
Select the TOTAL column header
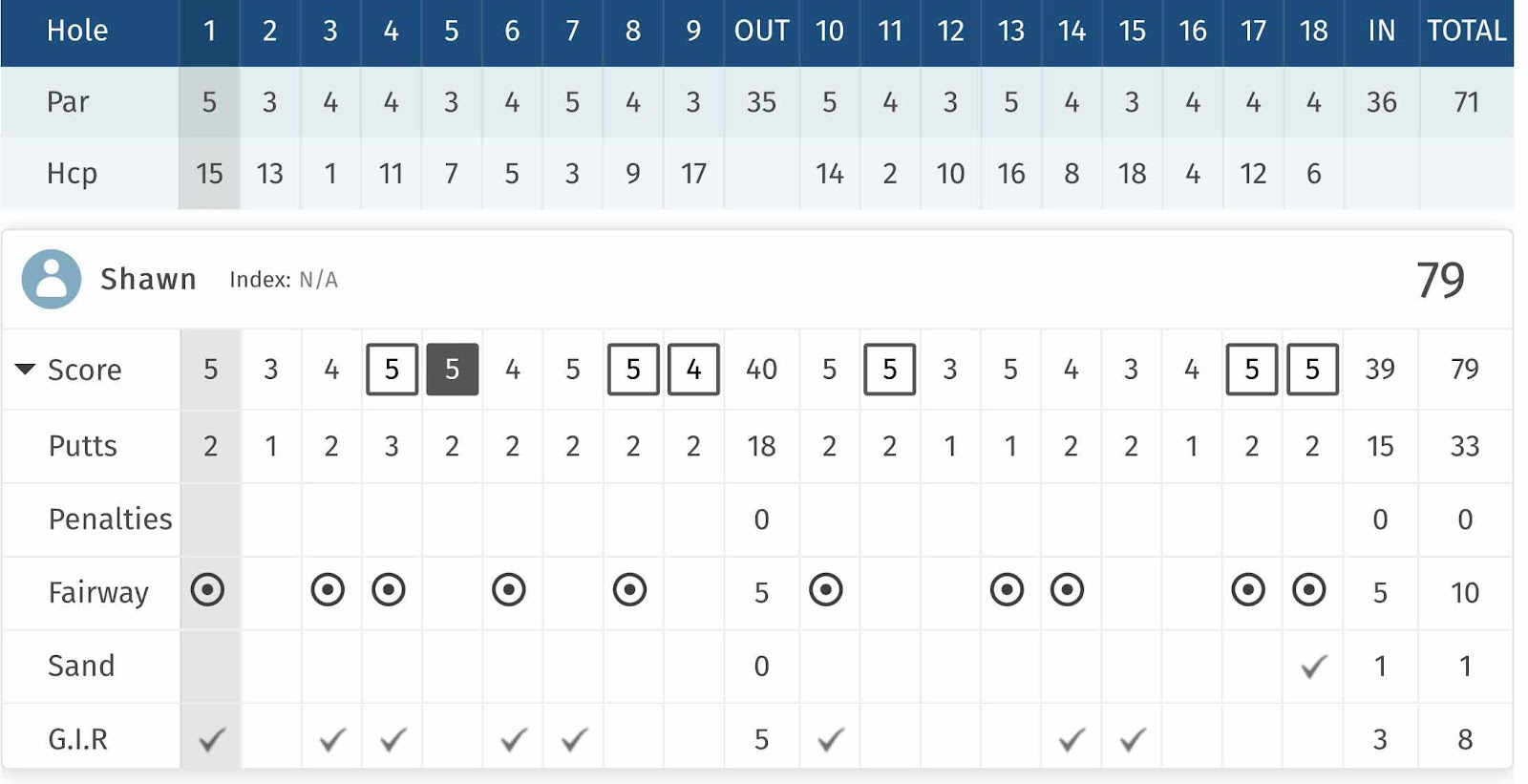tap(1466, 32)
